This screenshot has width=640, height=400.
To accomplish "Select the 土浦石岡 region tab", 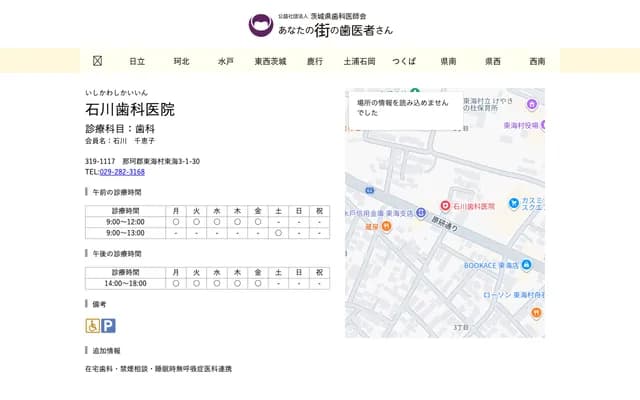I will (x=359, y=61).
